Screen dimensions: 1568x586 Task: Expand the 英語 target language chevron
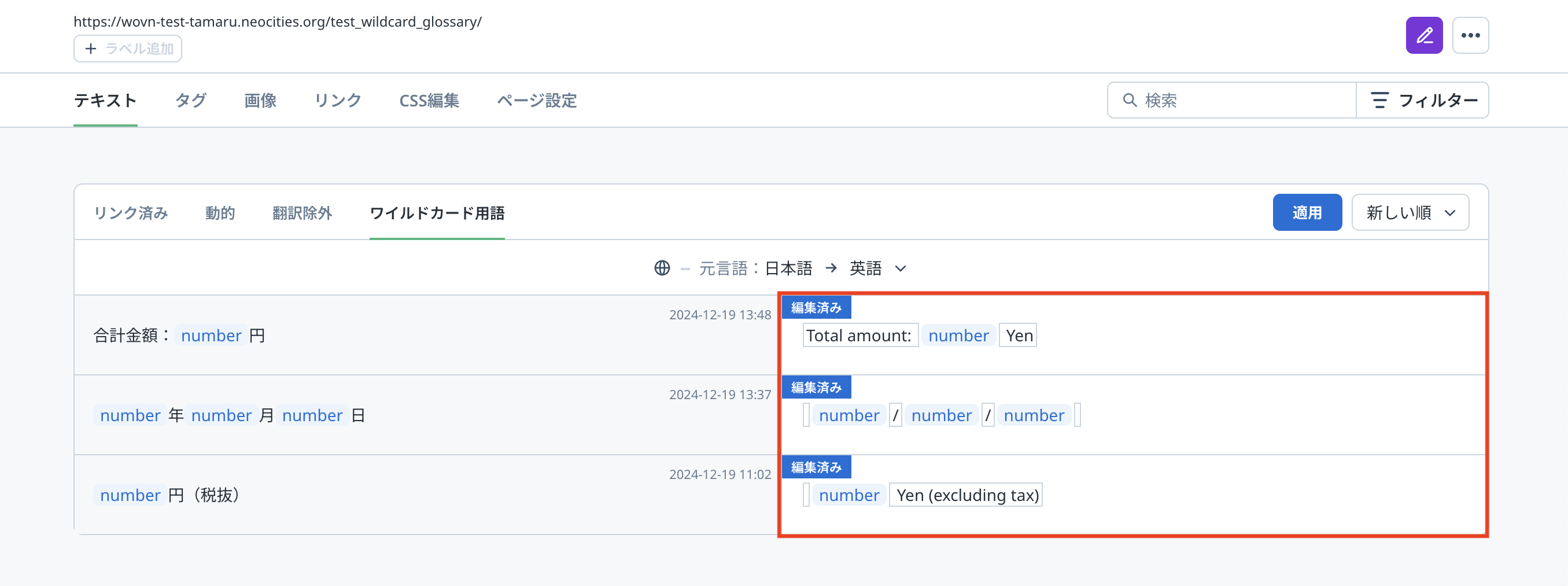click(901, 268)
